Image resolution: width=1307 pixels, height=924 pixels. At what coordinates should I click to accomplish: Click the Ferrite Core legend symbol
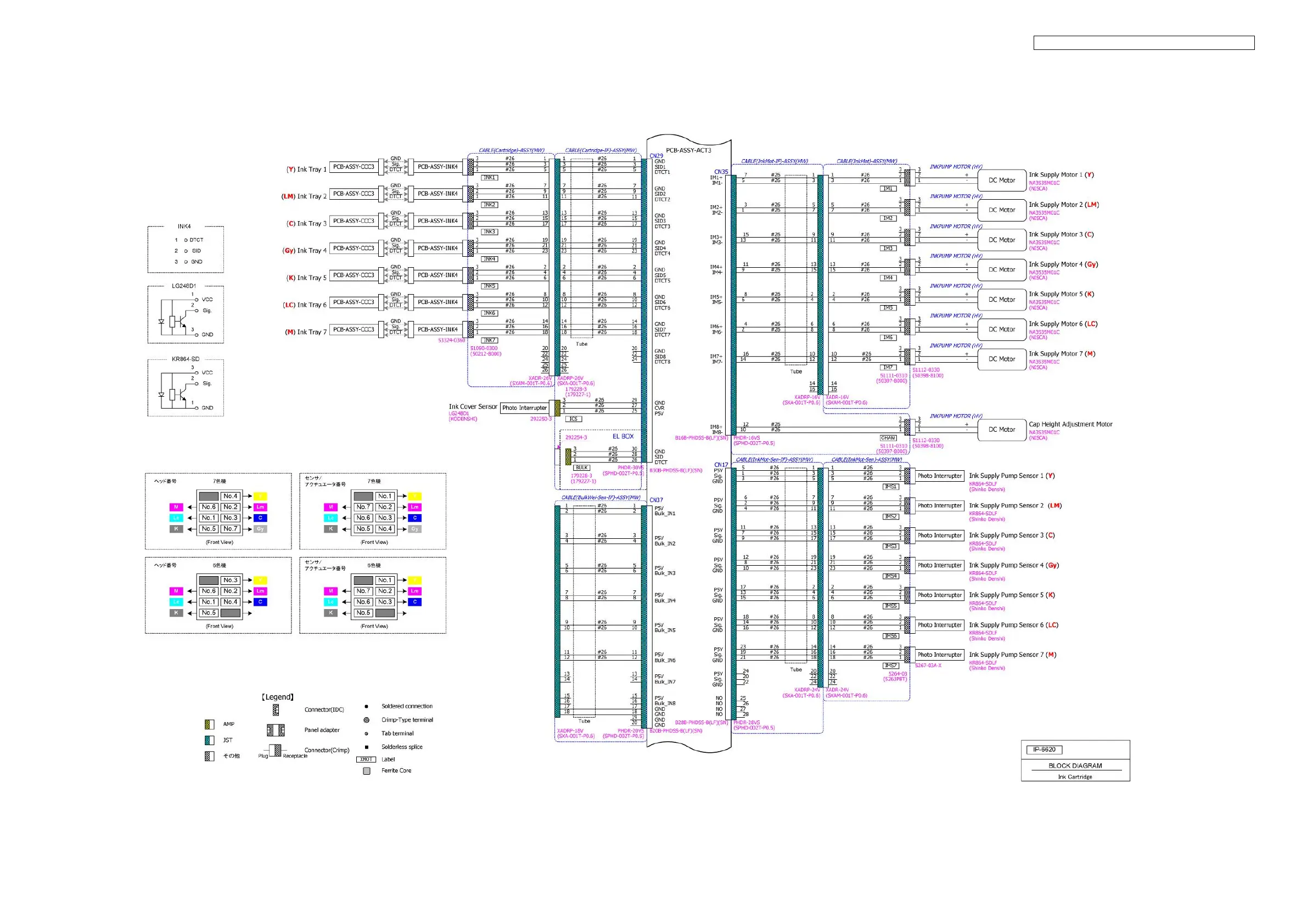click(x=367, y=771)
